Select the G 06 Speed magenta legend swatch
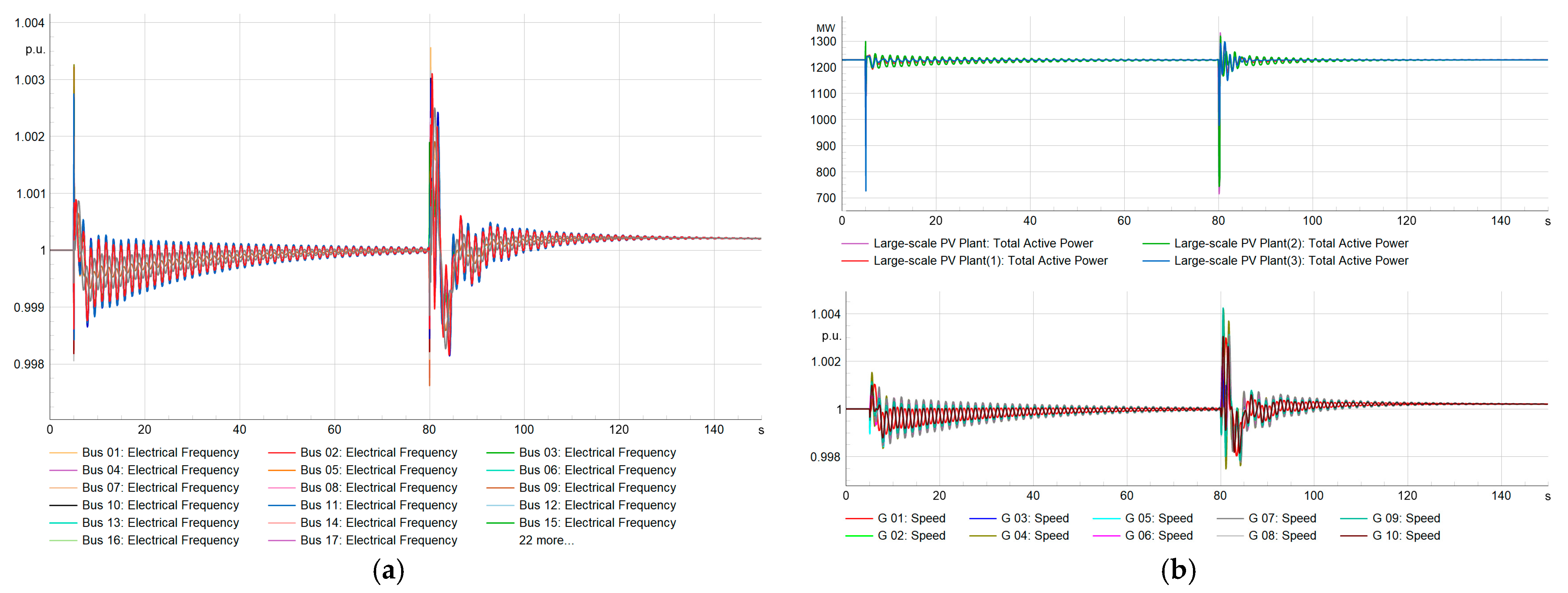Viewport: 1568px width, 593px height. pyautogui.click(x=1107, y=536)
